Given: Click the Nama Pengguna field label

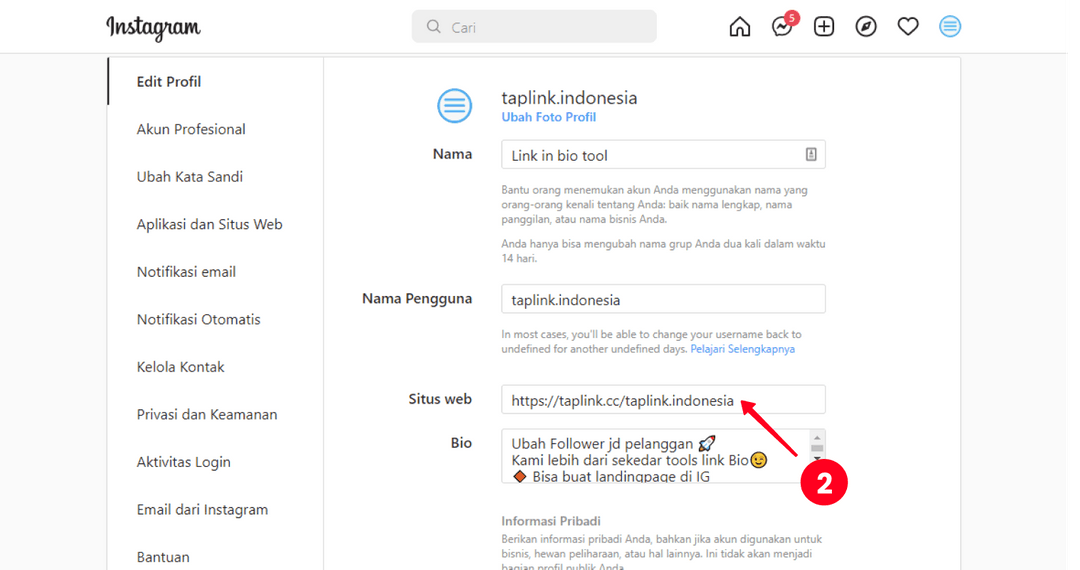Looking at the screenshot, I should coord(417,299).
